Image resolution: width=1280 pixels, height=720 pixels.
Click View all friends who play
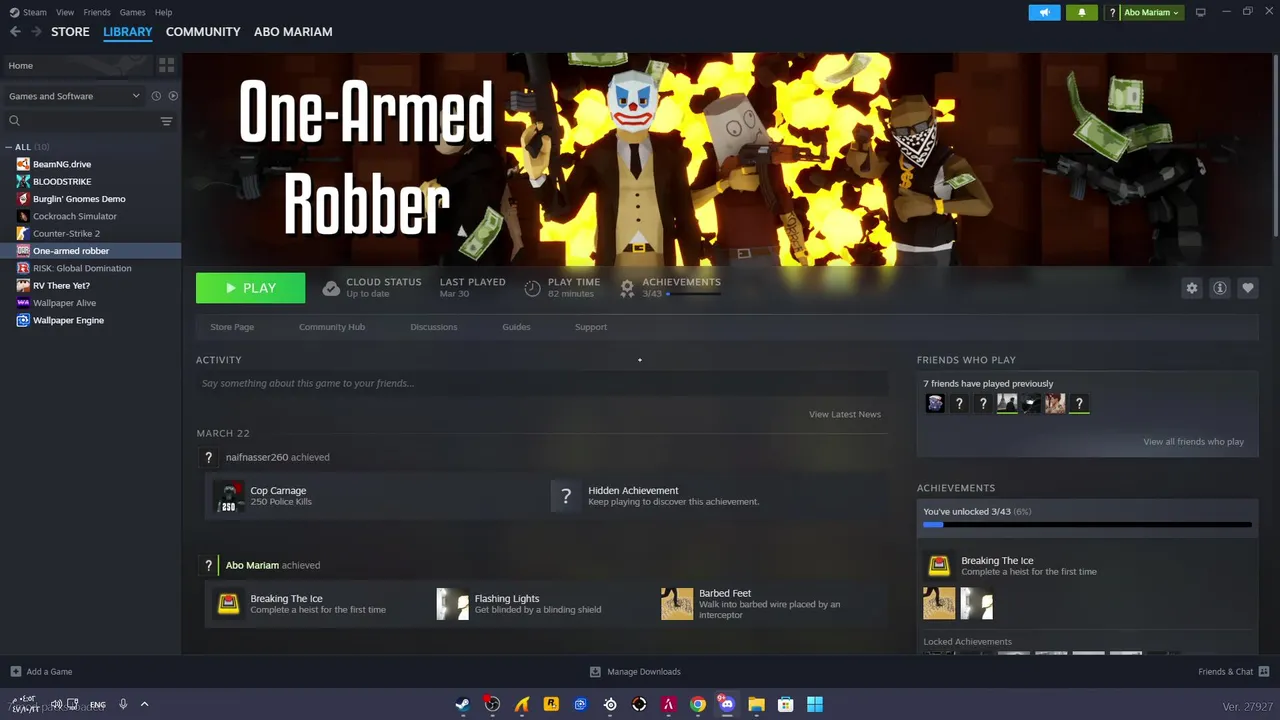point(1193,441)
